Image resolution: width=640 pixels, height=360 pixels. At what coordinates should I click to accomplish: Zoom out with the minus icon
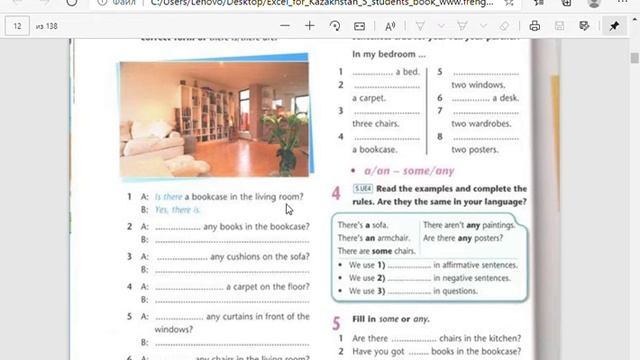coord(285,26)
